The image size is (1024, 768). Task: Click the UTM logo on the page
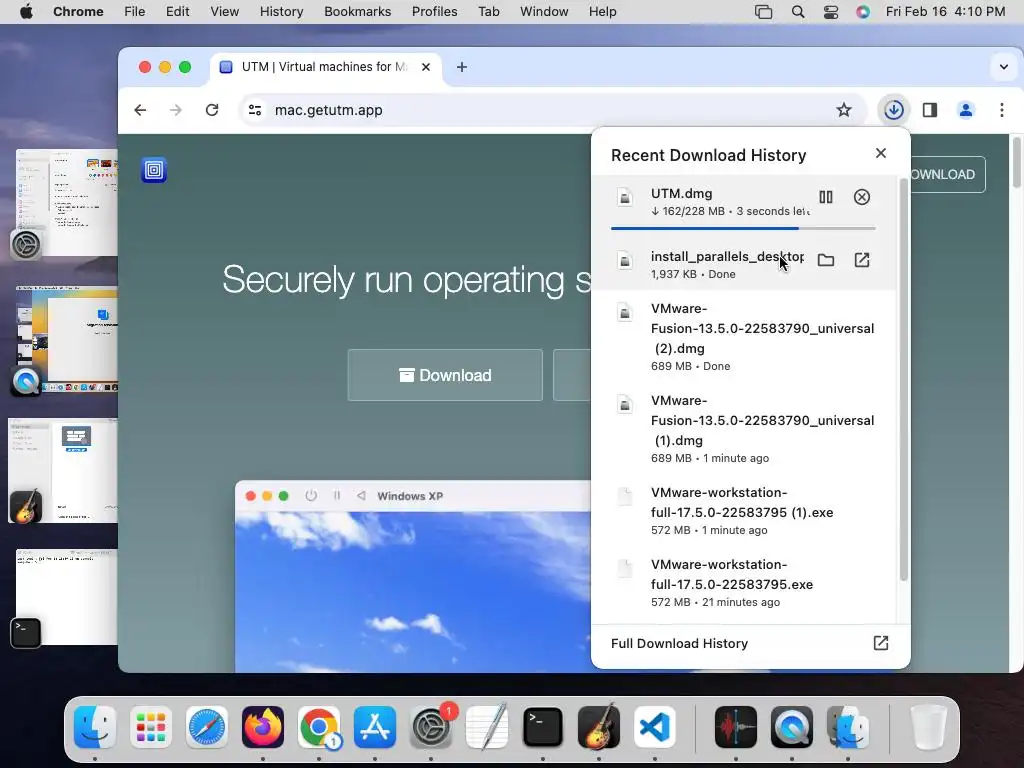pyautogui.click(x=154, y=170)
